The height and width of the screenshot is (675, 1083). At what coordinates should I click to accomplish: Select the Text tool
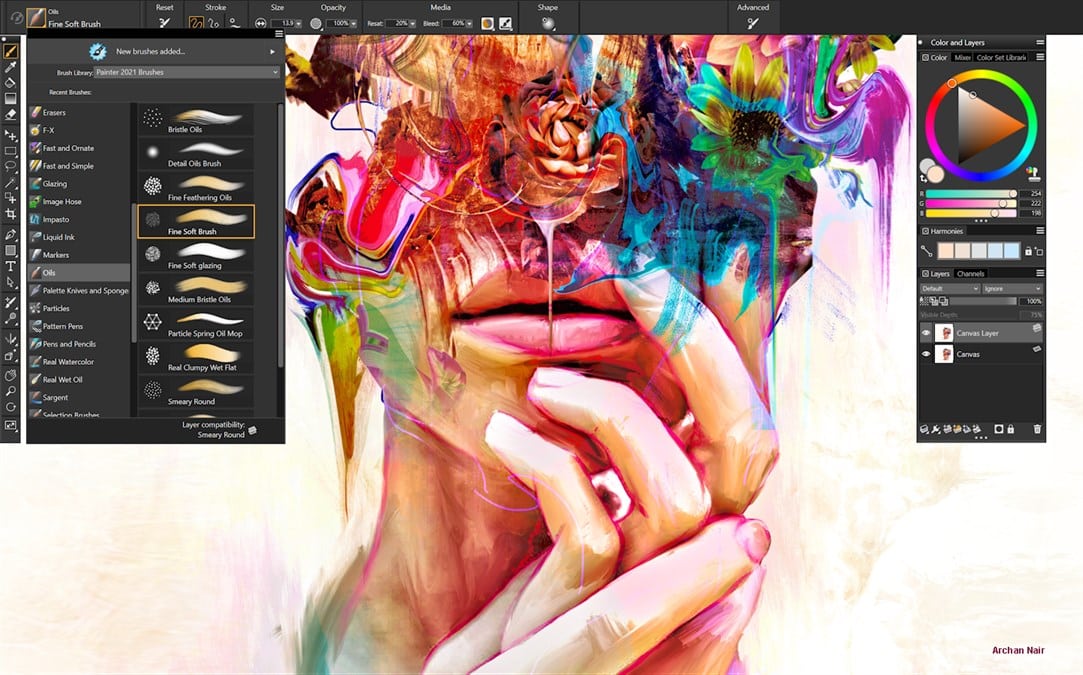point(11,266)
